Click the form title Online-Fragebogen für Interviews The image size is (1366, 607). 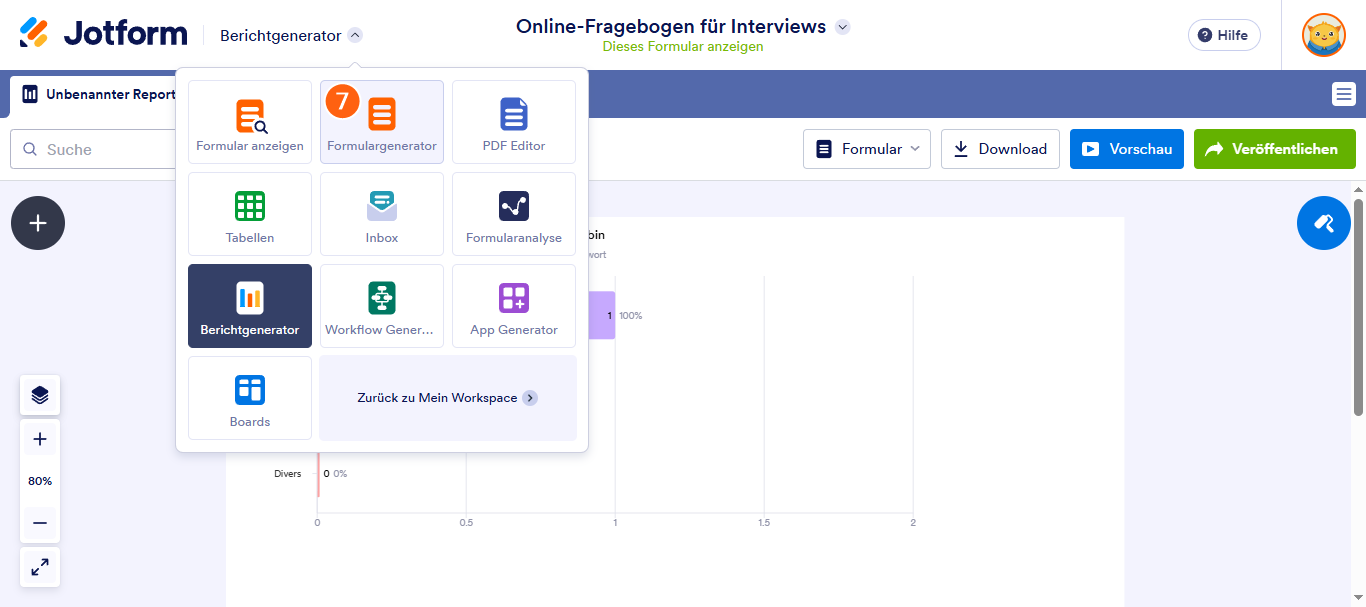point(671,26)
